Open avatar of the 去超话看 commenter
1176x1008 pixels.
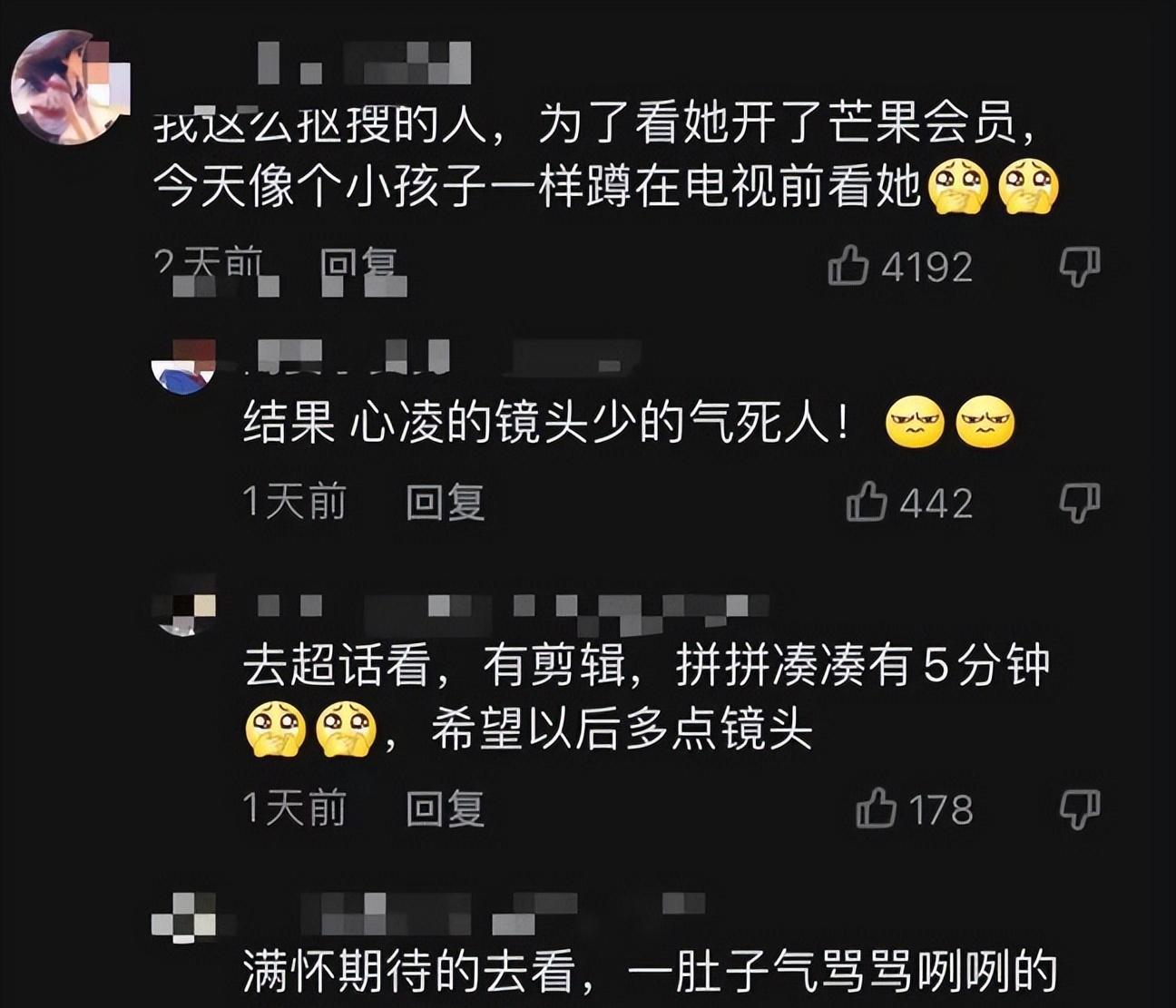[x=184, y=607]
